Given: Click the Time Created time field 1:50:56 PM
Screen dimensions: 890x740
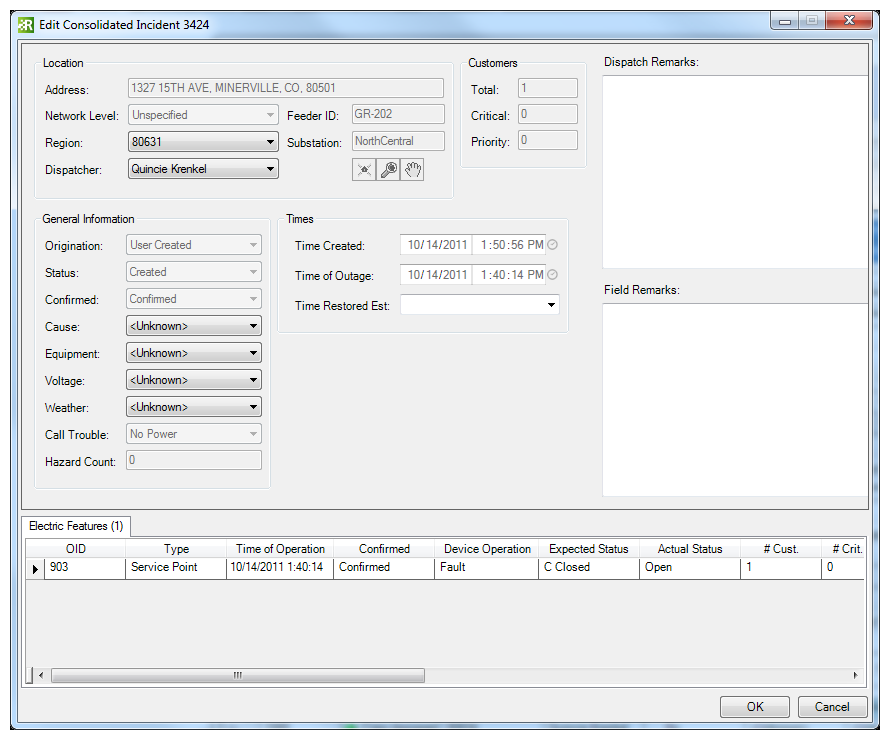Looking at the screenshot, I should pyautogui.click(x=511, y=245).
